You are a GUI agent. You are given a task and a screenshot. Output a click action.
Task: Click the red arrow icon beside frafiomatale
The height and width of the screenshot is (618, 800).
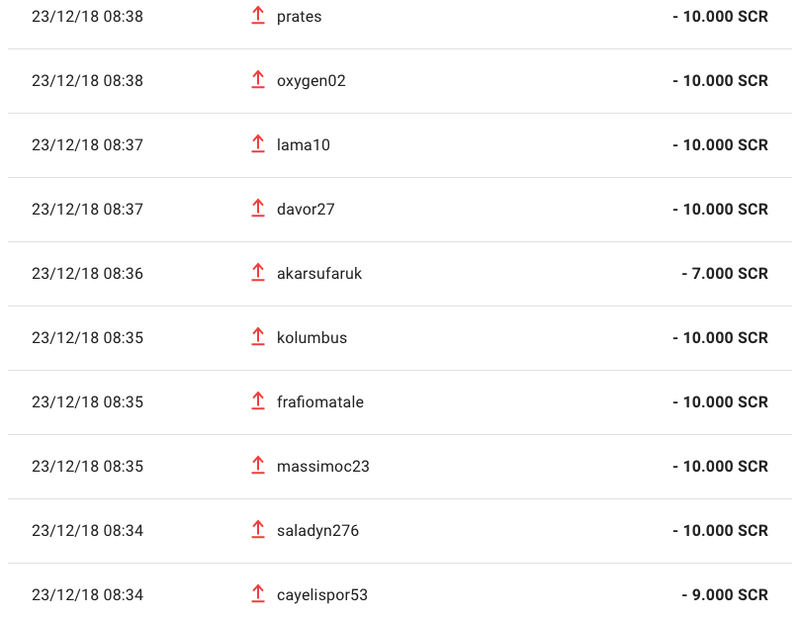258,401
